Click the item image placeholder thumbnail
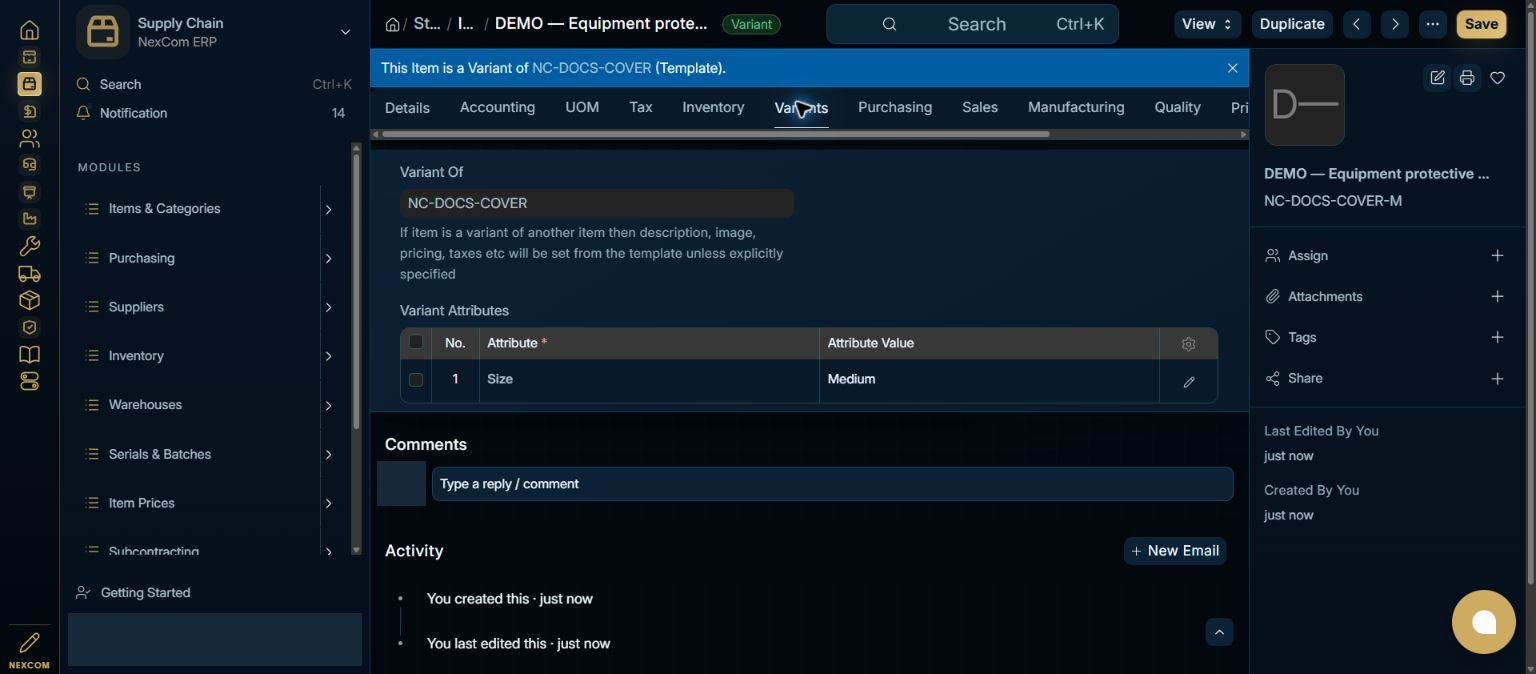This screenshot has width=1536, height=674. tap(1304, 105)
